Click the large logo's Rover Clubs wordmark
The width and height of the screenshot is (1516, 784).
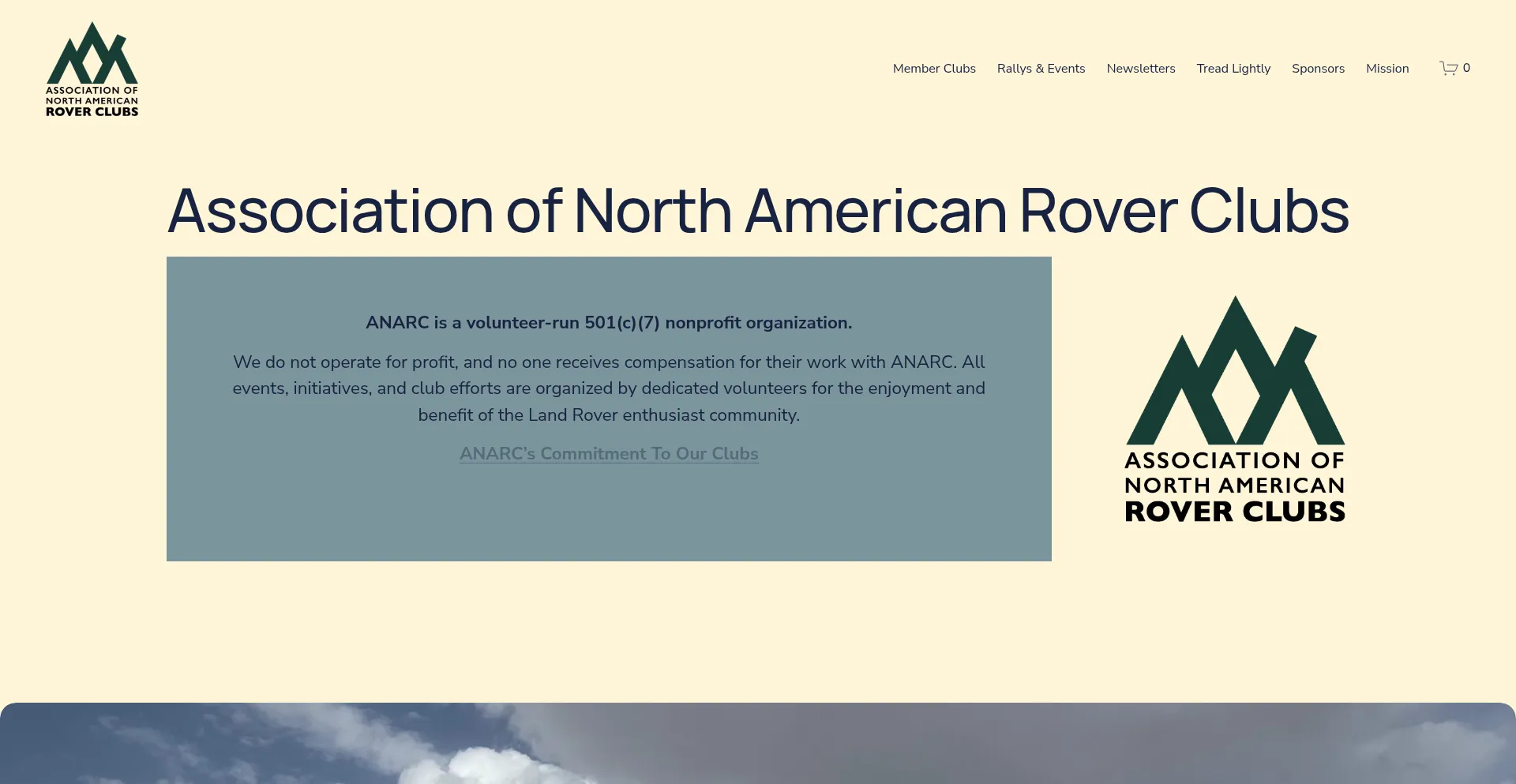coord(1235,512)
